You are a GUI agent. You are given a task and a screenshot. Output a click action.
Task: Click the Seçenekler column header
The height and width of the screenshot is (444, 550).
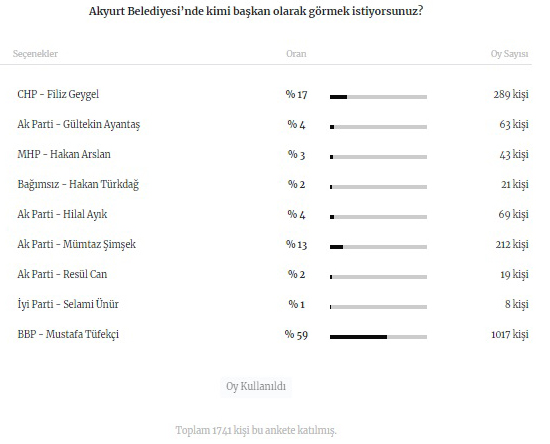[35, 54]
